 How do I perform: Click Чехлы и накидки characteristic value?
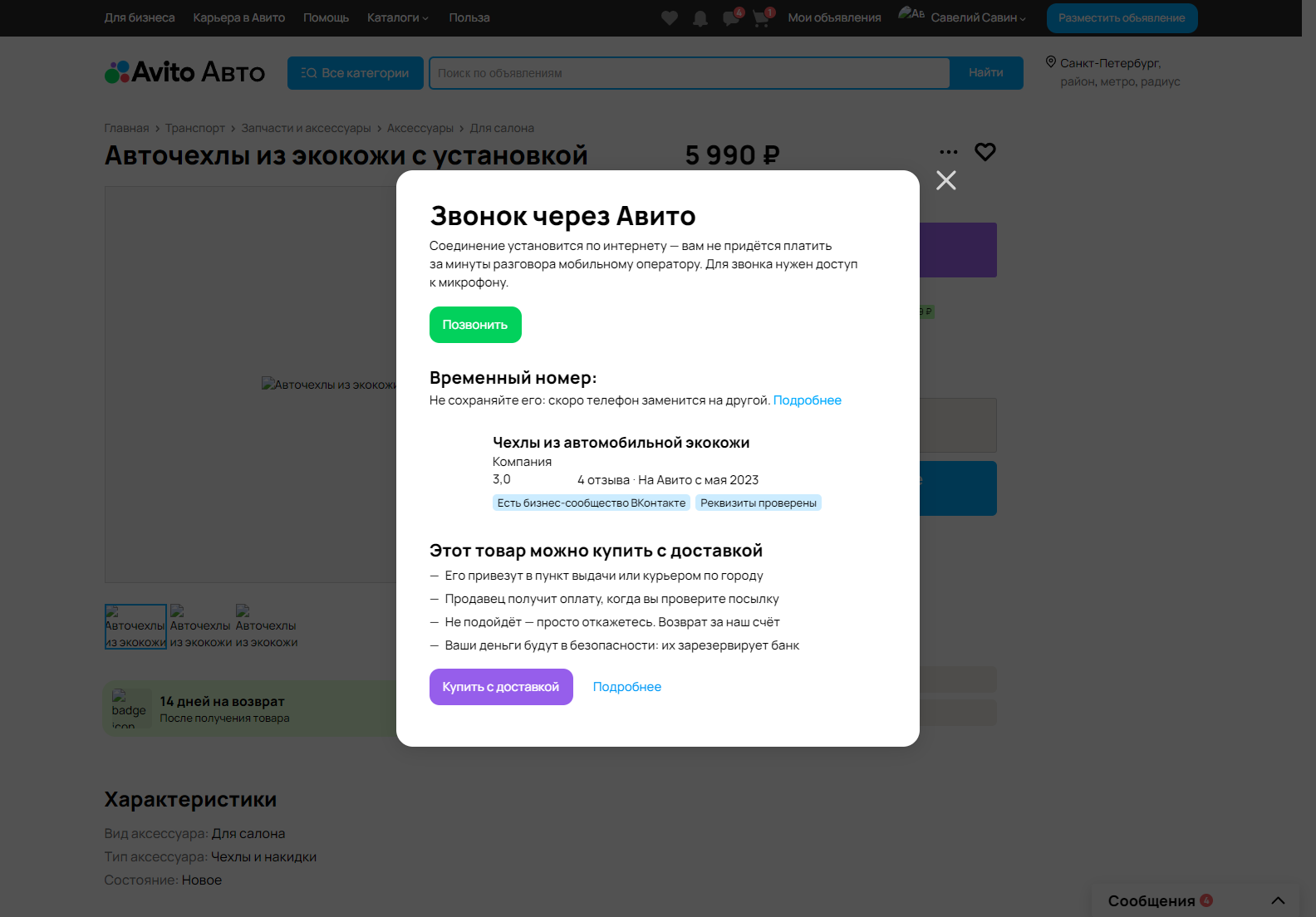click(263, 856)
